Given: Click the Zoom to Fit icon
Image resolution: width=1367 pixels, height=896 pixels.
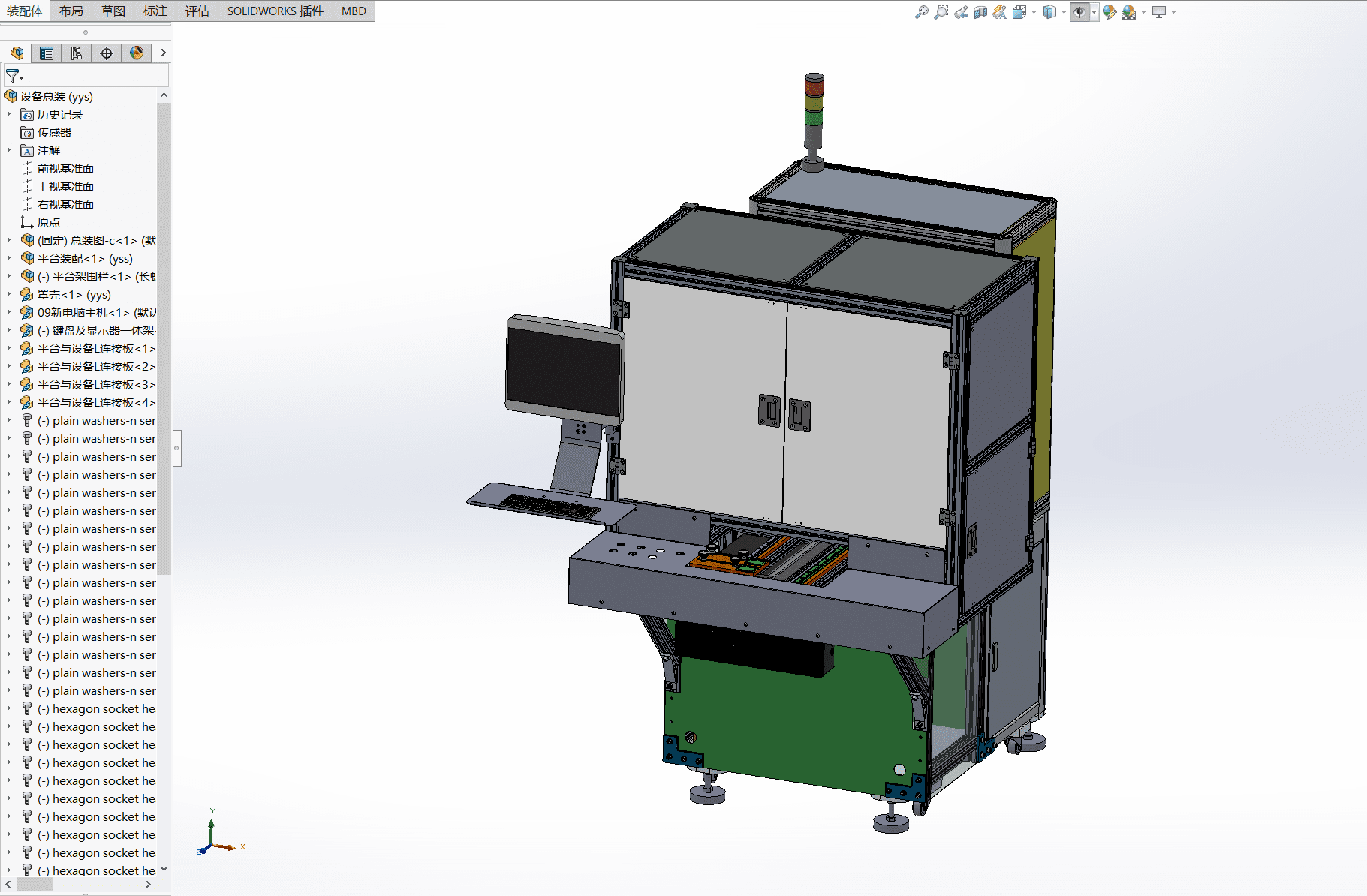Looking at the screenshot, I should [921, 12].
